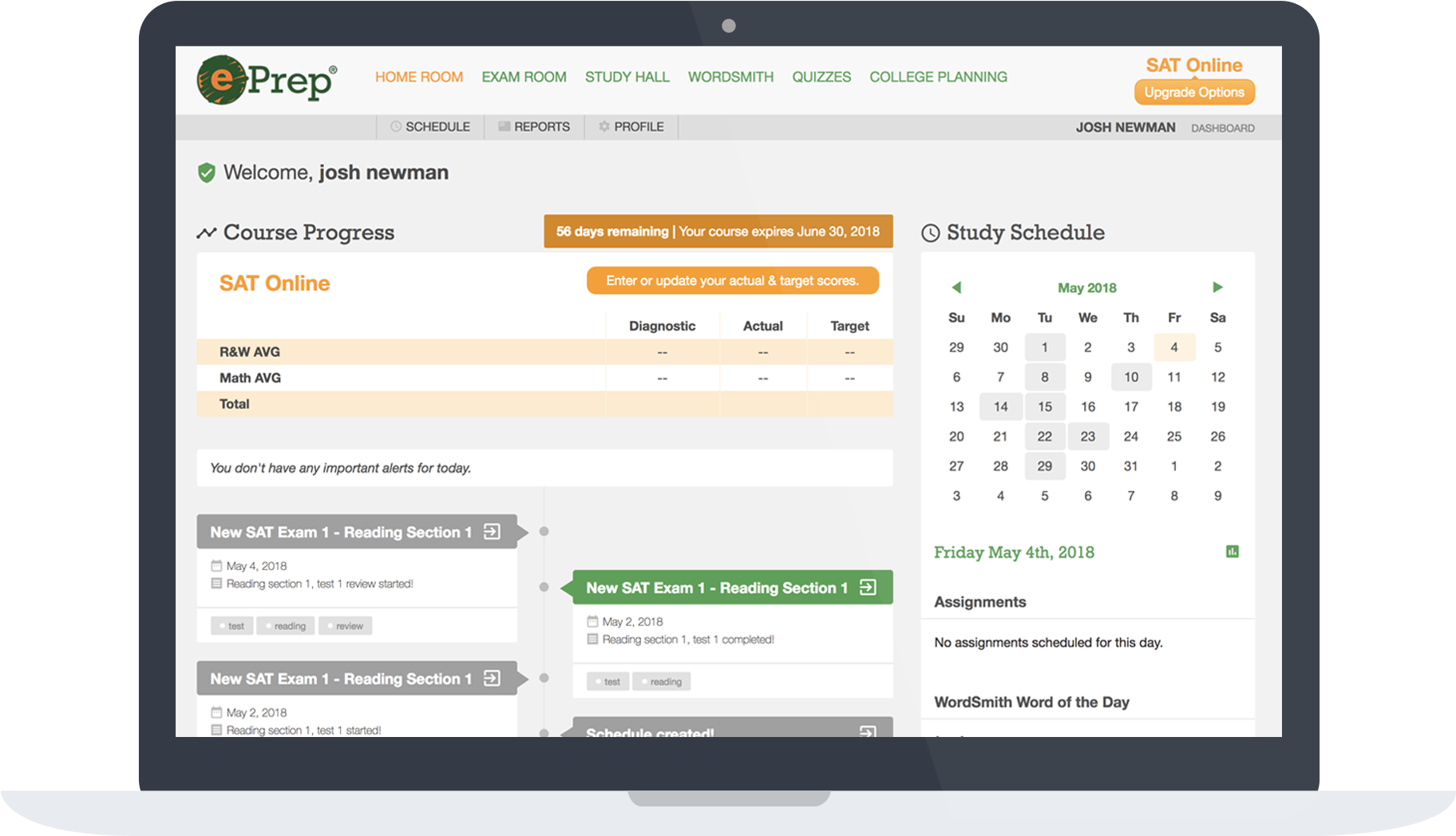Click the 'review' tag on timeline entry
The image size is (1456, 836).
pos(346,626)
